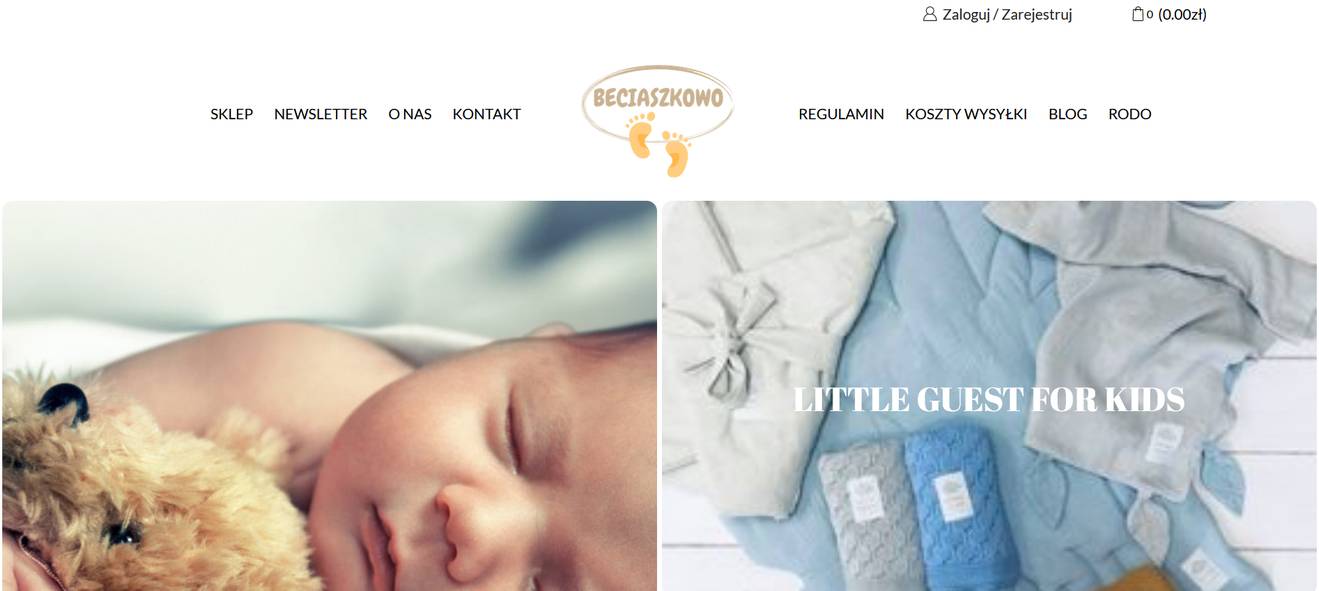Go to the SKLEP menu item
Viewport: 1319px width, 591px height.
coord(231,114)
